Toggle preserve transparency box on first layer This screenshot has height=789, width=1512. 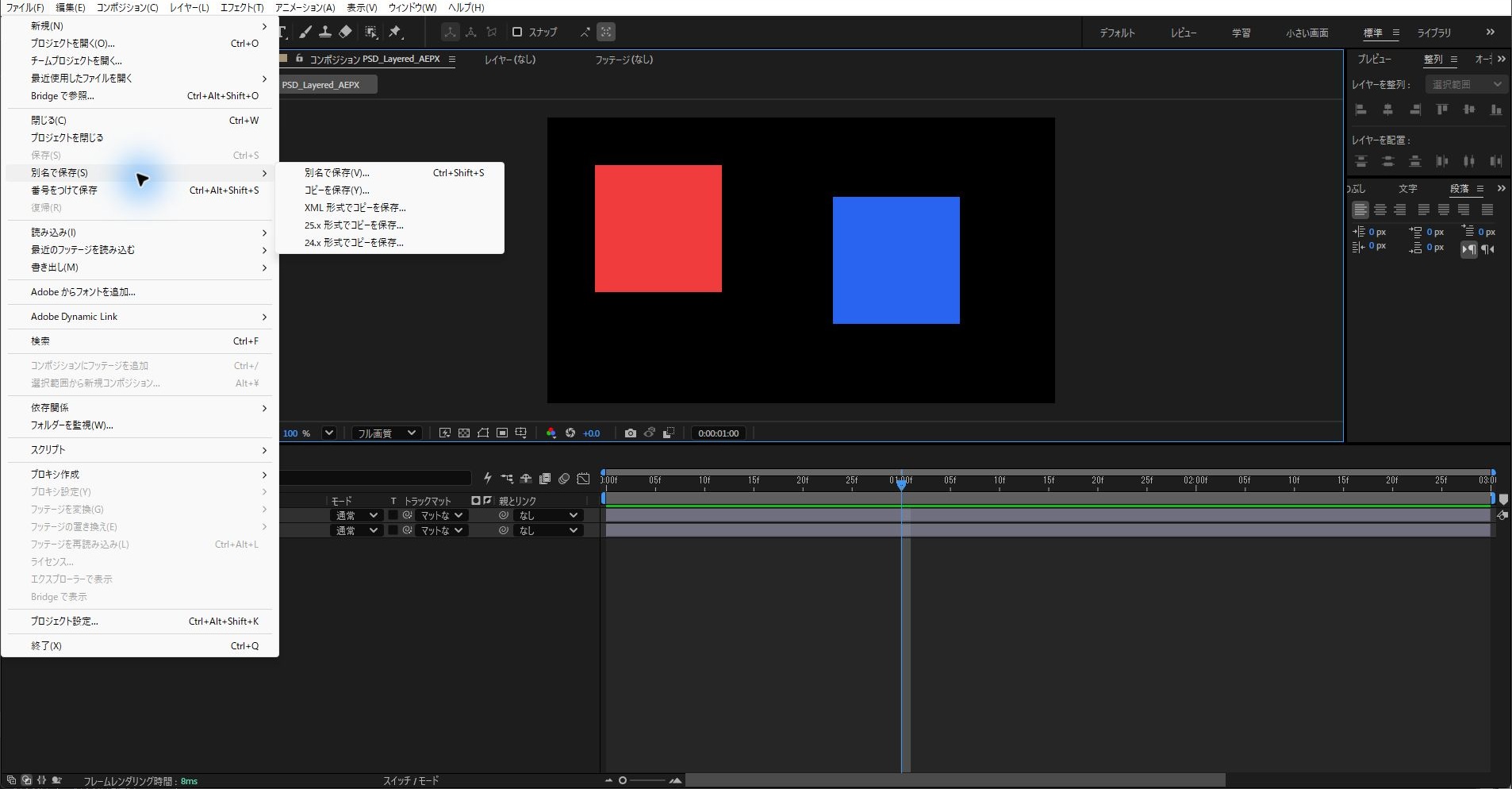coord(393,515)
